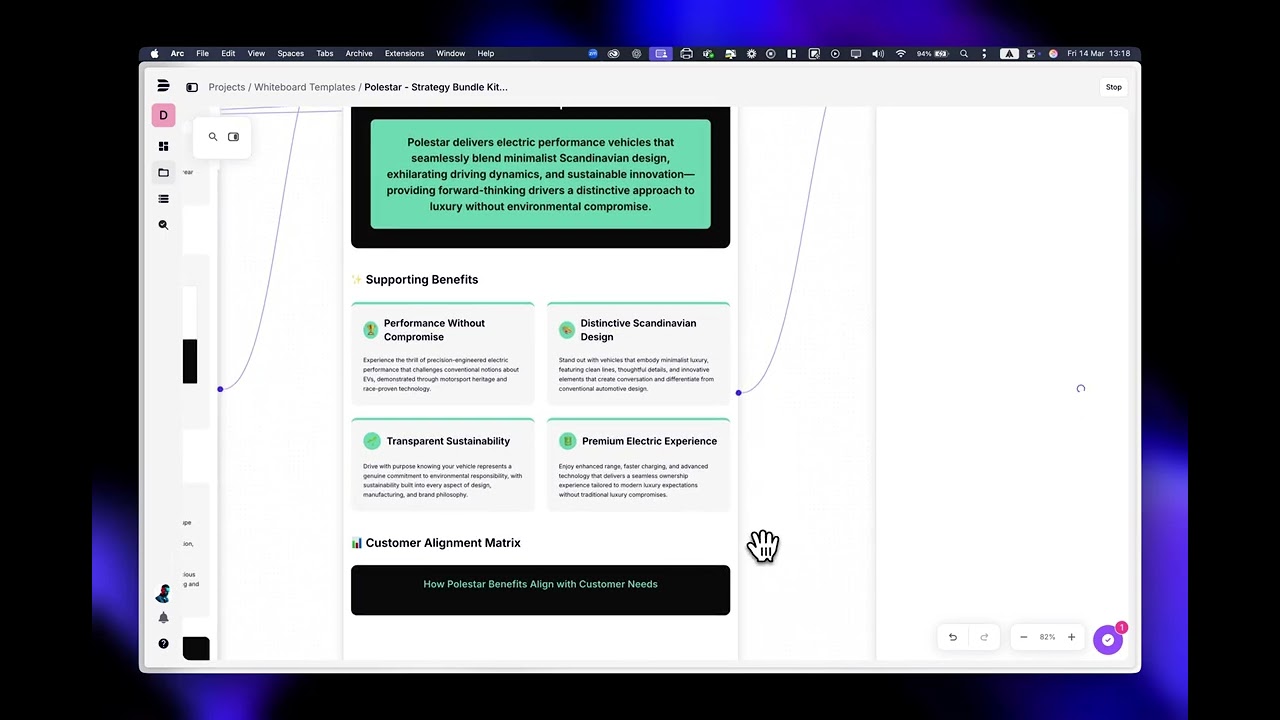Zoom out with the minus button
Image resolution: width=1280 pixels, height=720 pixels.
click(1023, 637)
